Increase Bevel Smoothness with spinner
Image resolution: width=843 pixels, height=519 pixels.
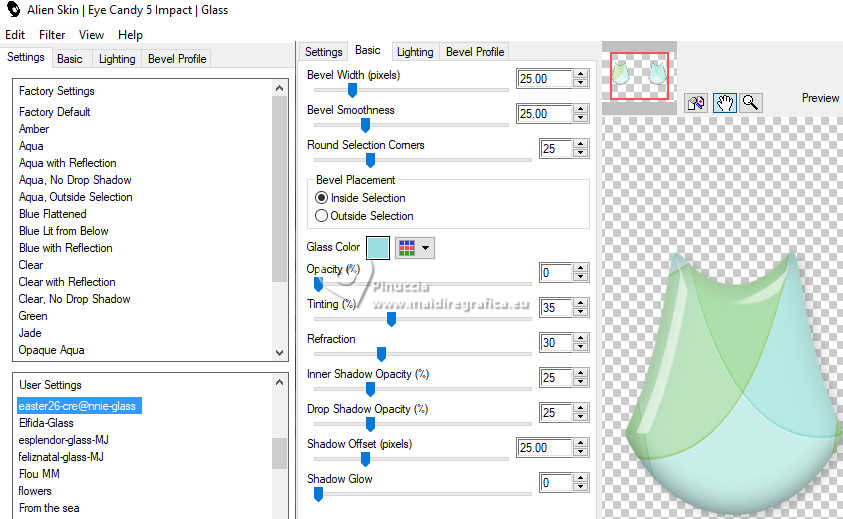[x=580, y=109]
